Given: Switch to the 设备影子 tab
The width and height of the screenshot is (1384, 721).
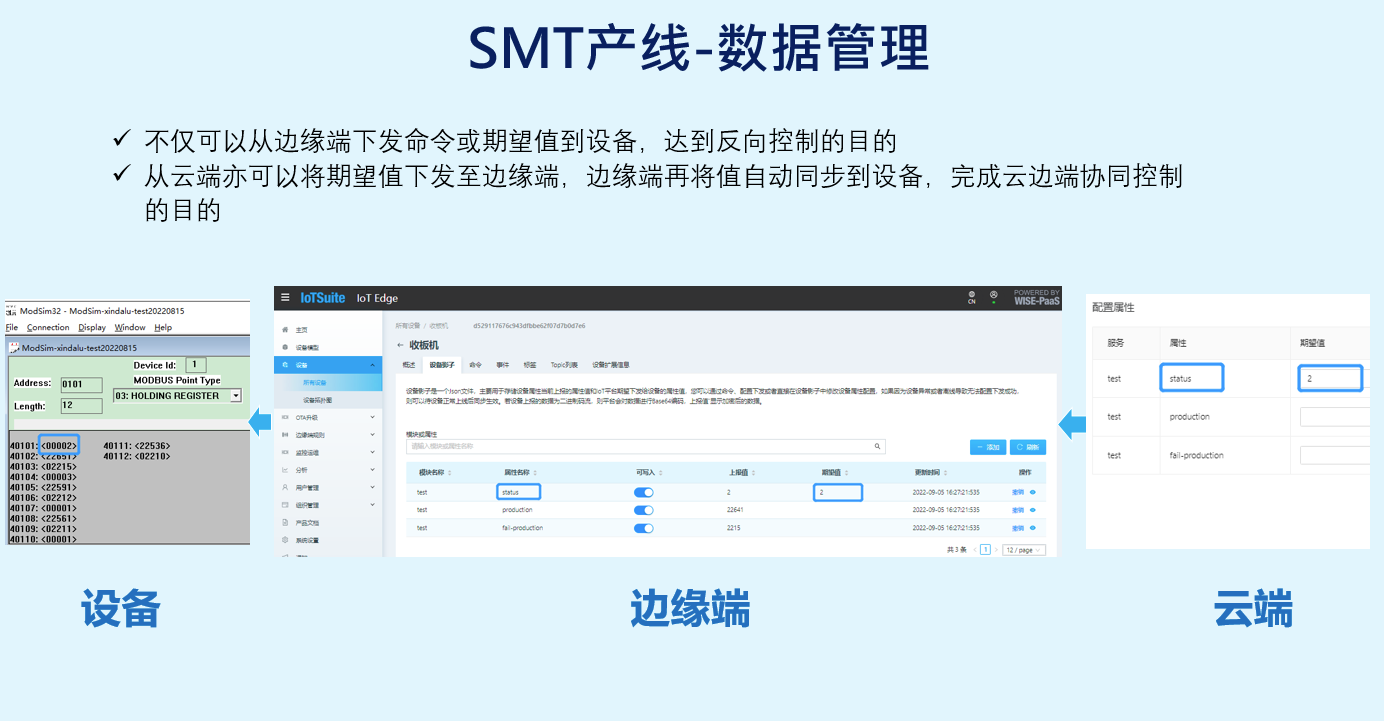Looking at the screenshot, I should tap(442, 365).
